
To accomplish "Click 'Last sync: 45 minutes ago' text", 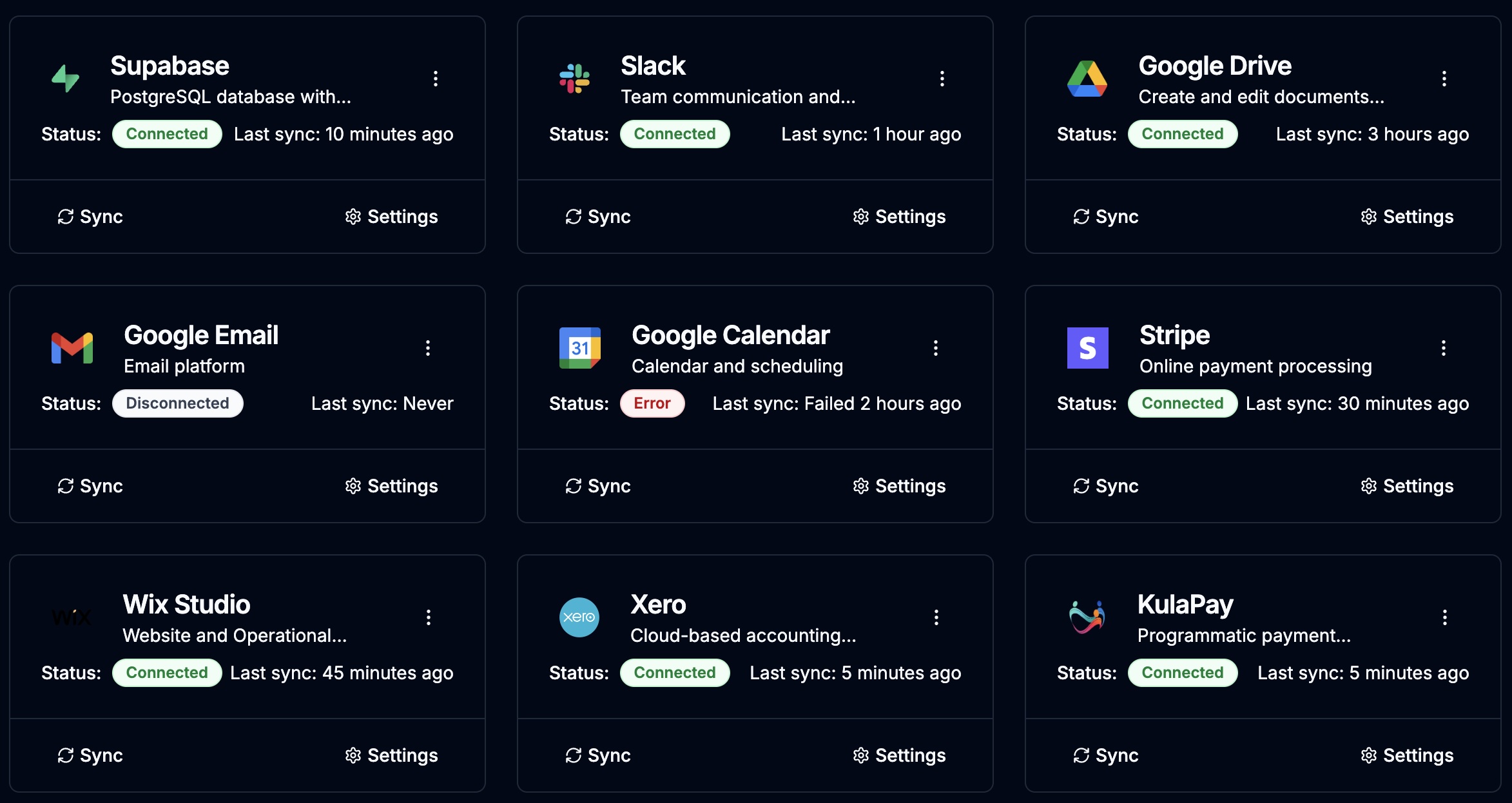I will 342,673.
